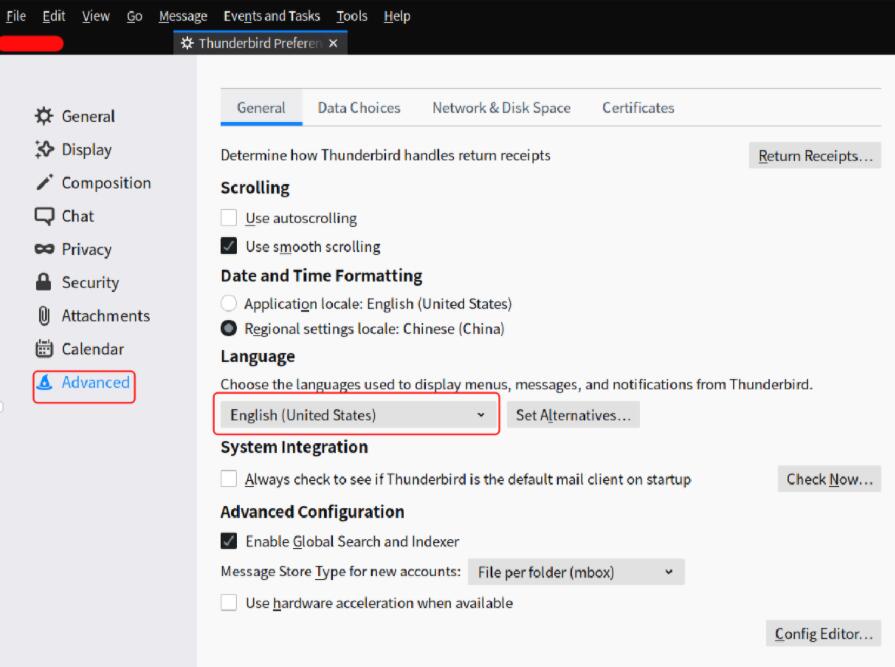This screenshot has width=895, height=667.
Task: Open the Calendar category icon
Action: pos(44,349)
